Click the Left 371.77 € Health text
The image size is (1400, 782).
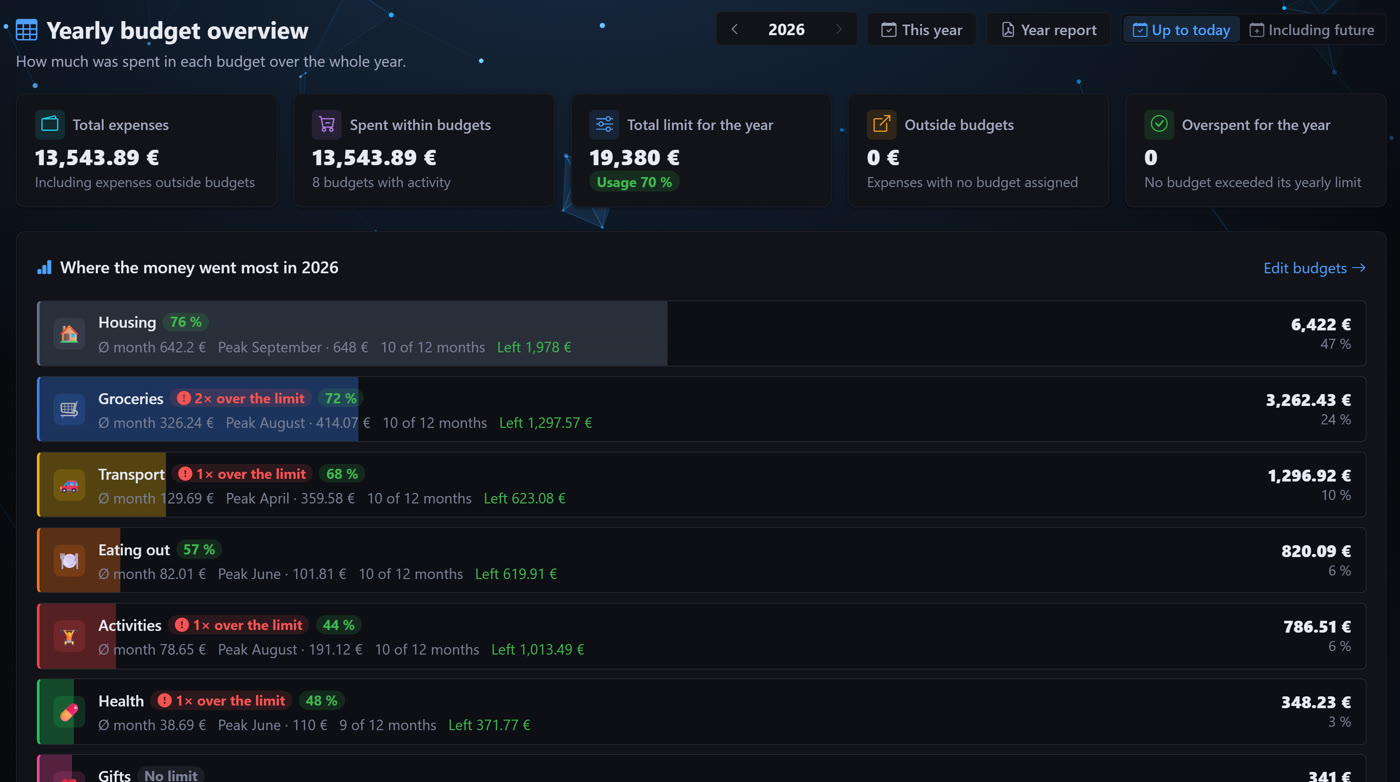click(489, 725)
